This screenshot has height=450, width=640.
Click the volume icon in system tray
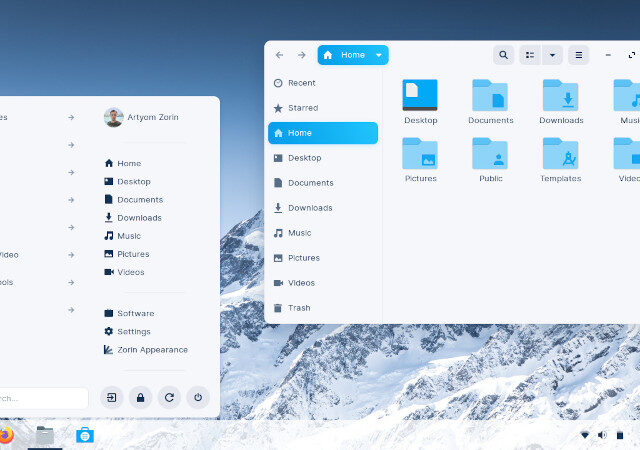pyautogui.click(x=602, y=435)
